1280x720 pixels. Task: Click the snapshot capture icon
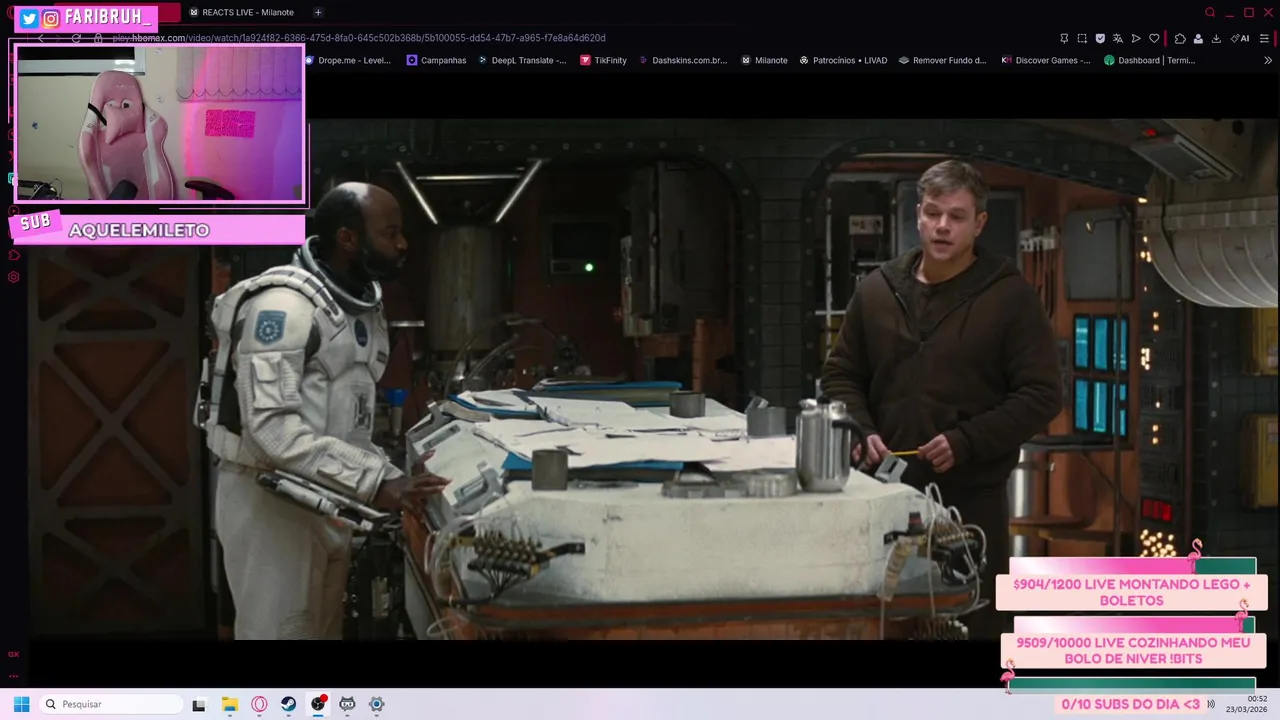[1082, 38]
